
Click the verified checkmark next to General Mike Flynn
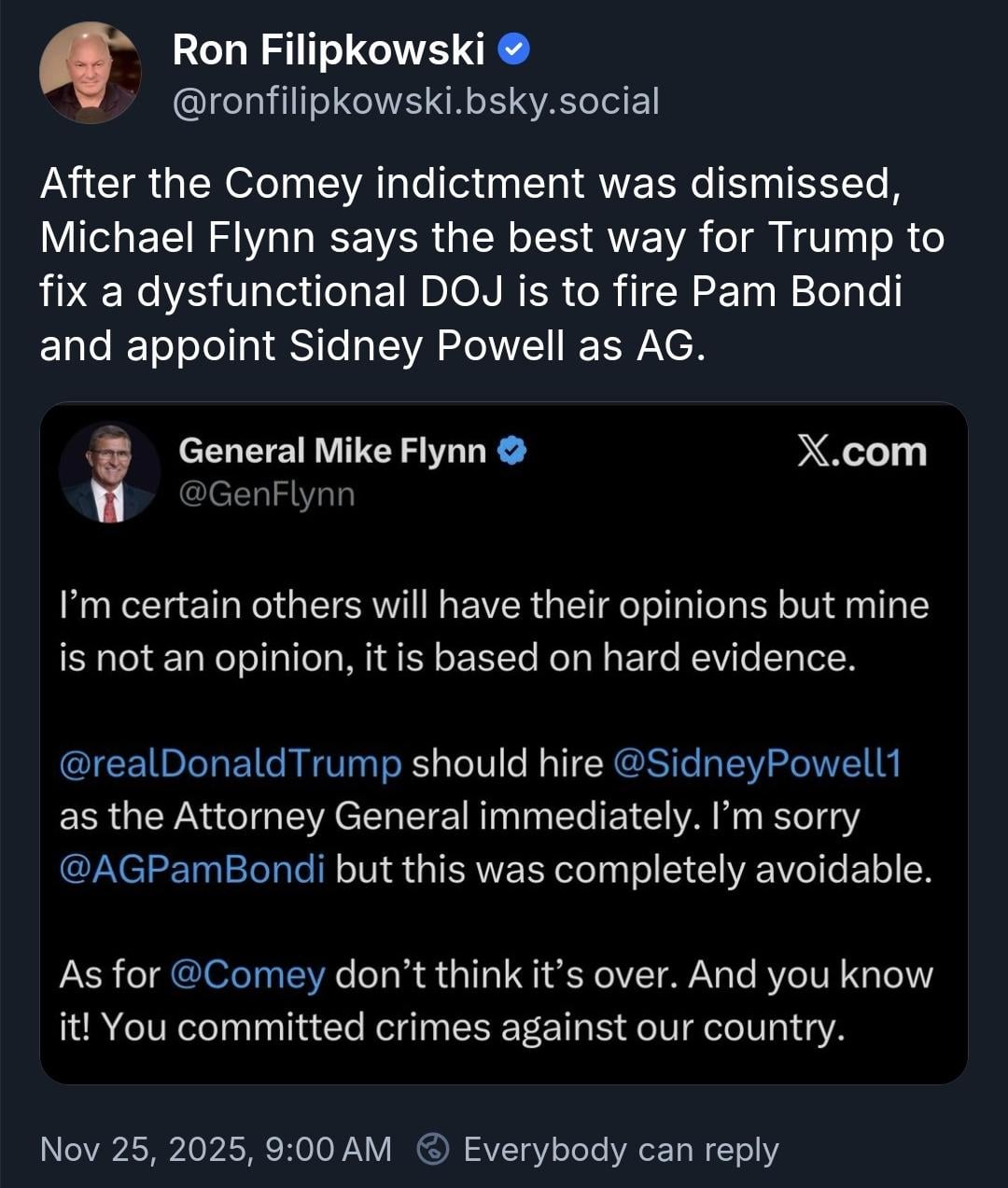pyautogui.click(x=511, y=452)
